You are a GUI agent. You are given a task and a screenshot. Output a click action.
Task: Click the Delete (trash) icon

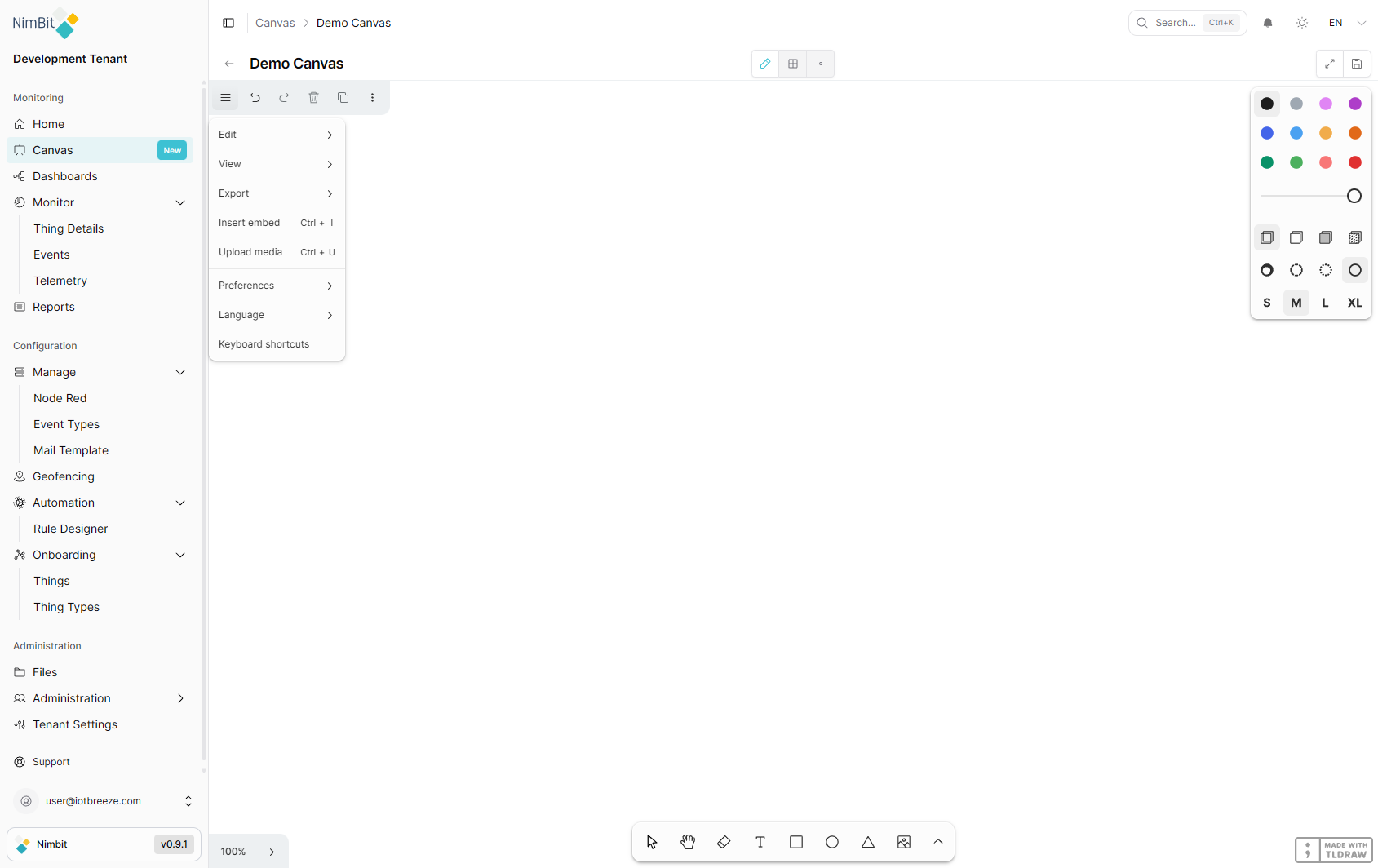(313, 97)
